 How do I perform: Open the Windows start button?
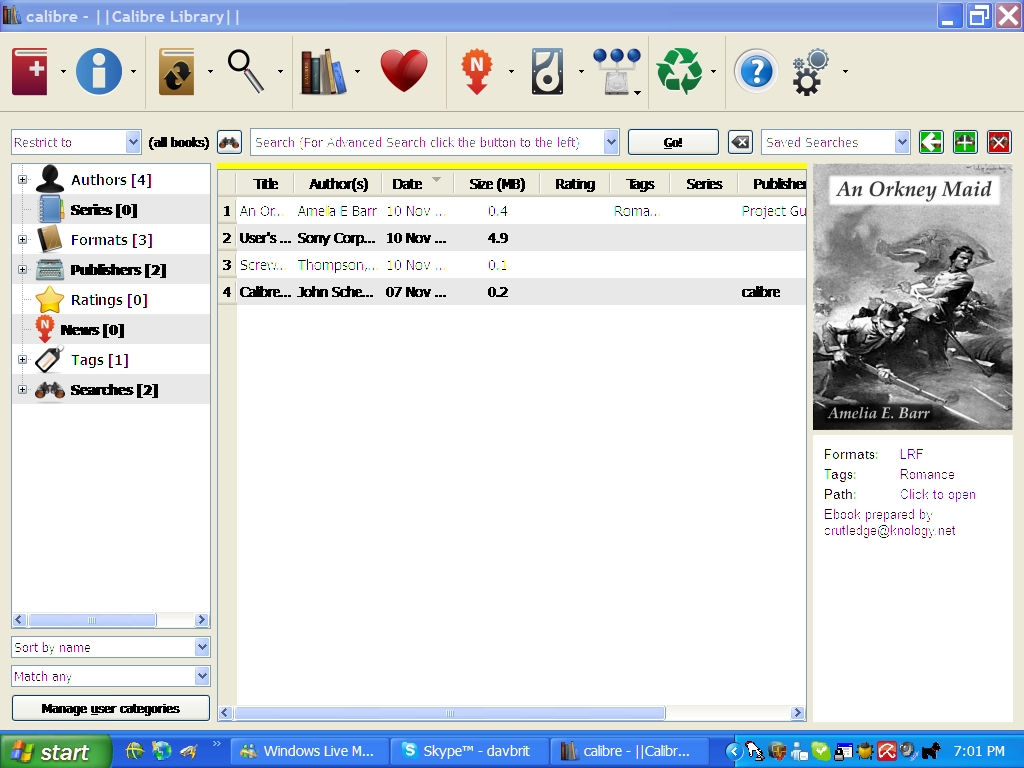coord(56,752)
